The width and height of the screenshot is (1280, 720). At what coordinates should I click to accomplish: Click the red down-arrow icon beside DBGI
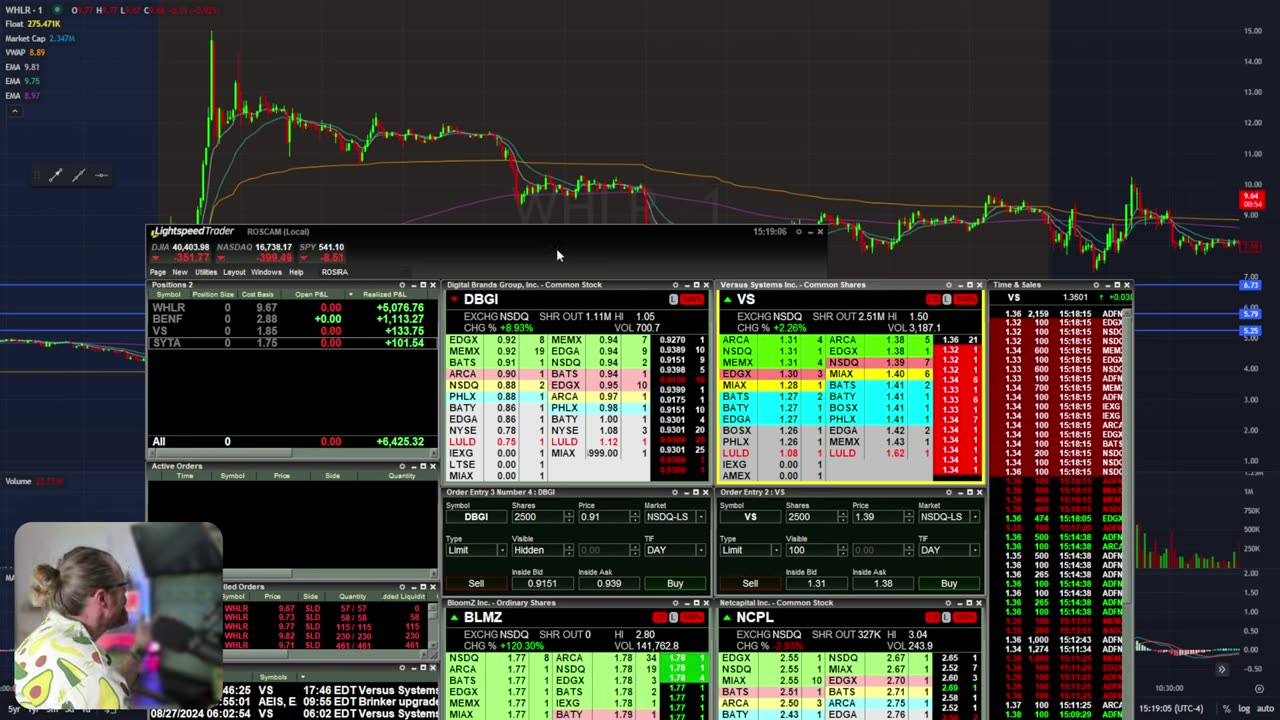pos(454,299)
